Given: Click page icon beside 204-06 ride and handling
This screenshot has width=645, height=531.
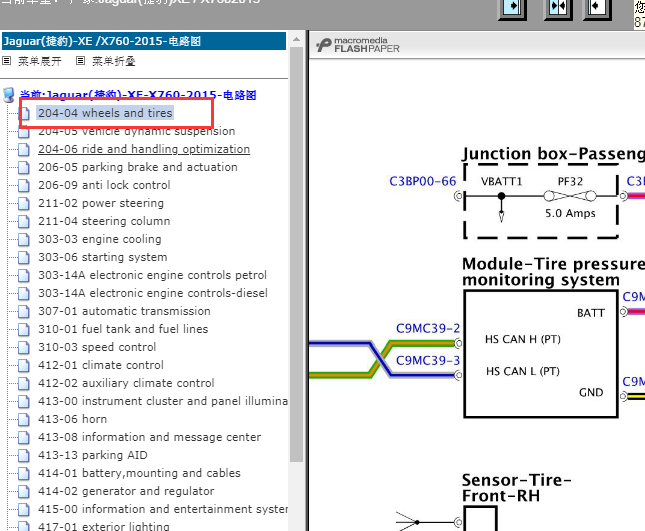Looking at the screenshot, I should (x=24, y=149).
